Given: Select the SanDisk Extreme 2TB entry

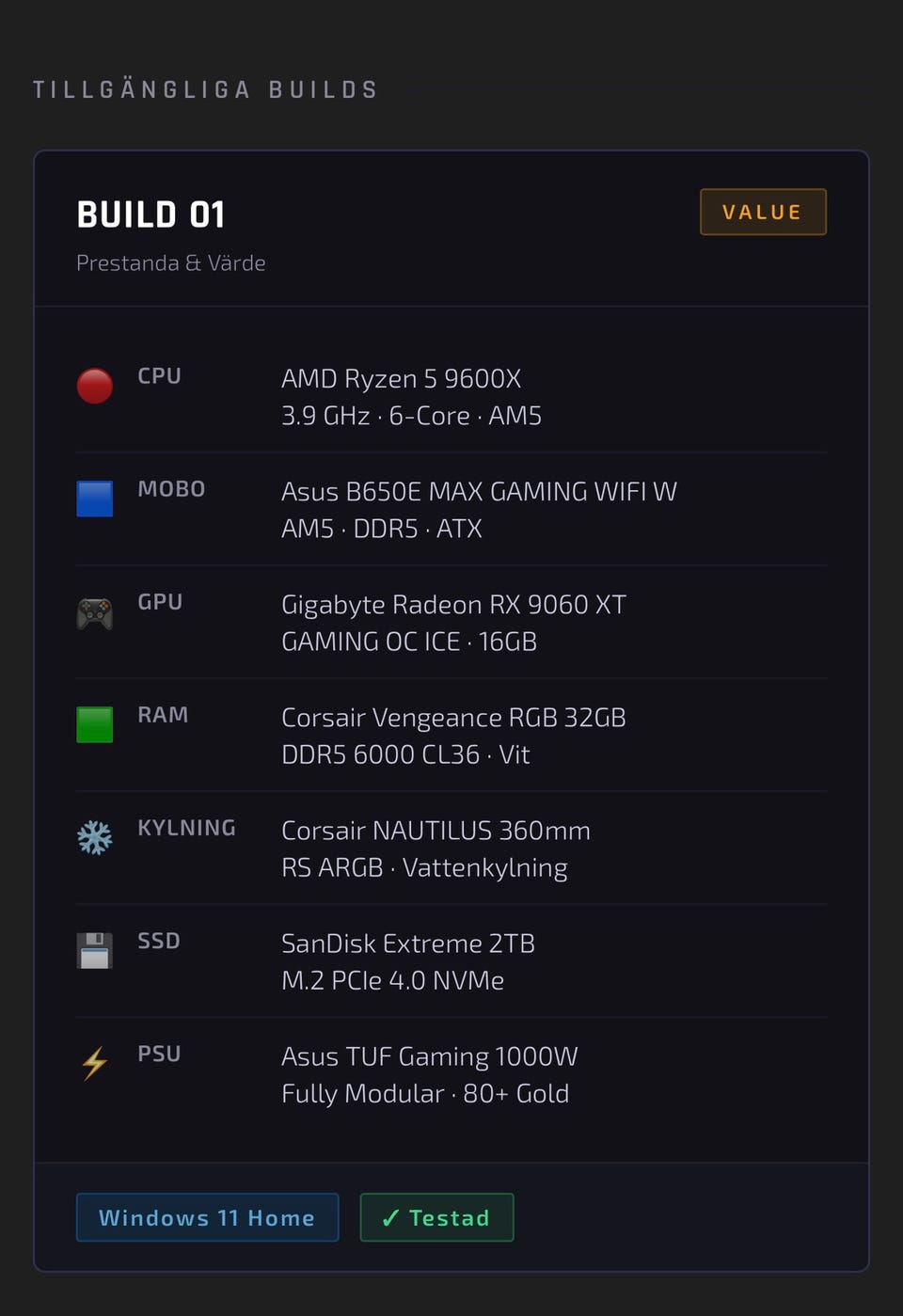Looking at the screenshot, I should pos(408,943).
